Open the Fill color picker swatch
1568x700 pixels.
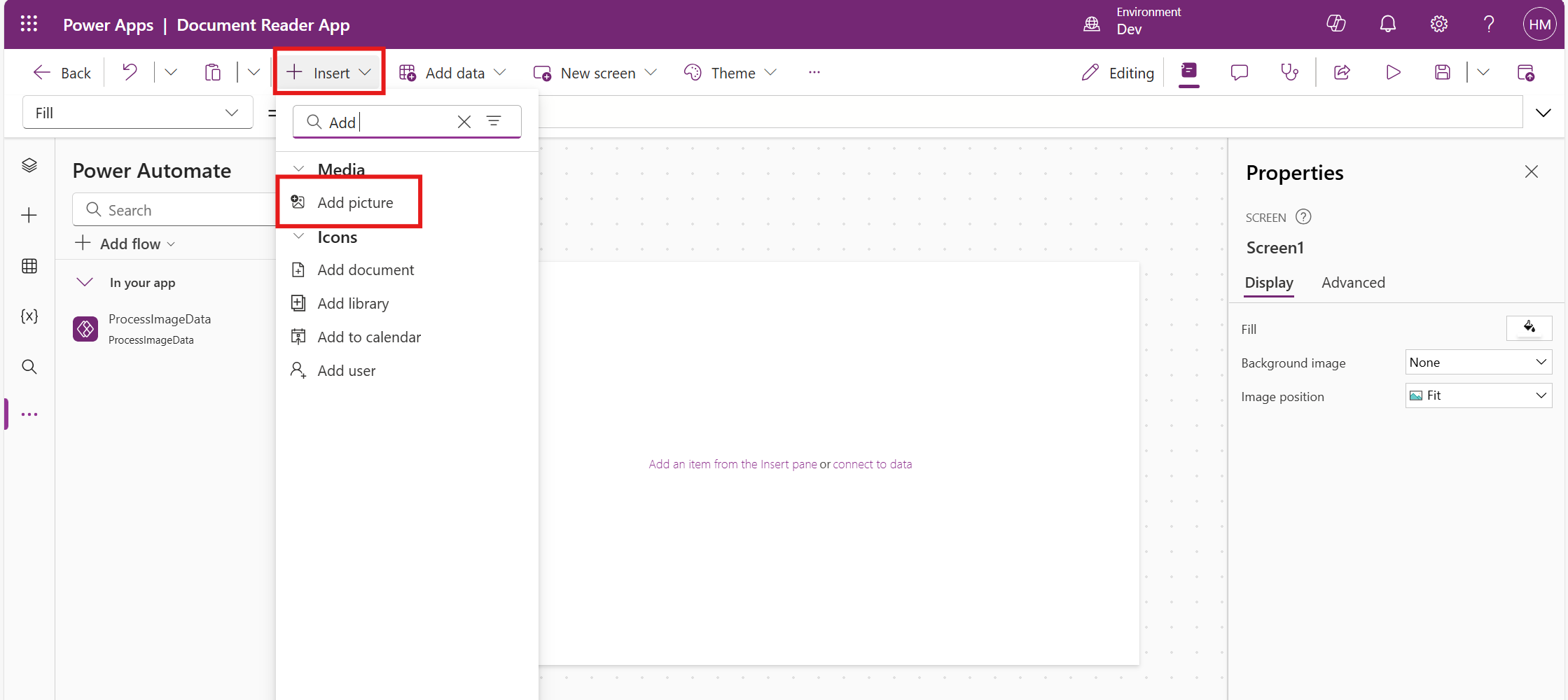pyautogui.click(x=1528, y=328)
